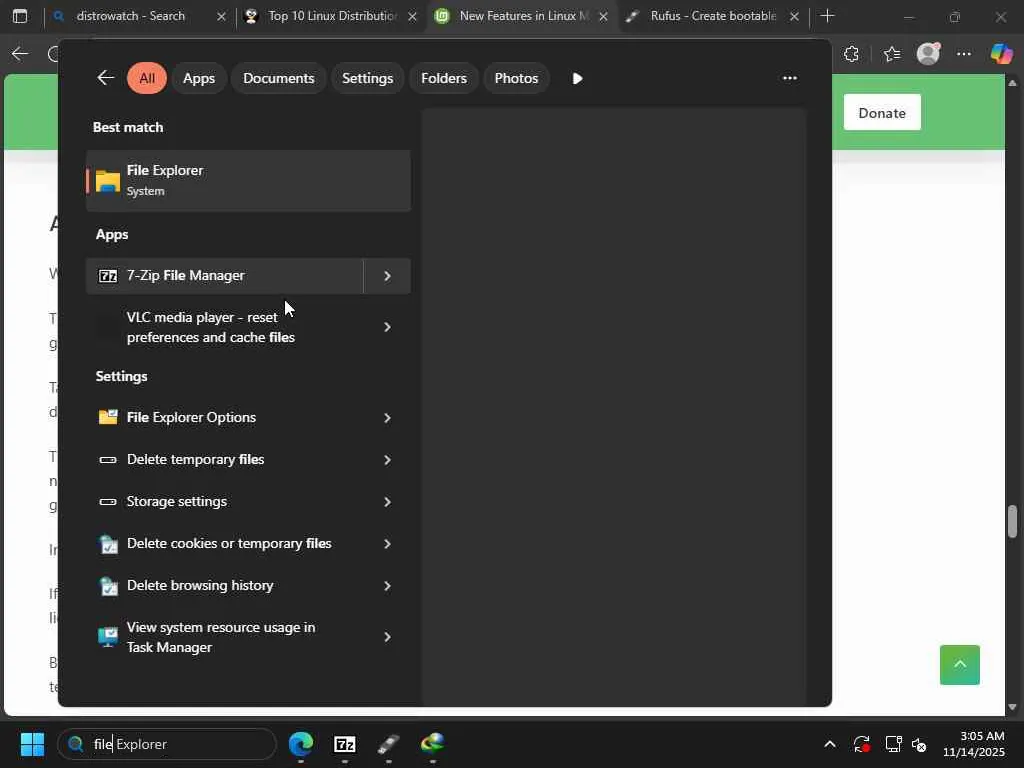Open Delete temporary files setting
The width and height of the screenshot is (1024, 768).
tap(224, 460)
